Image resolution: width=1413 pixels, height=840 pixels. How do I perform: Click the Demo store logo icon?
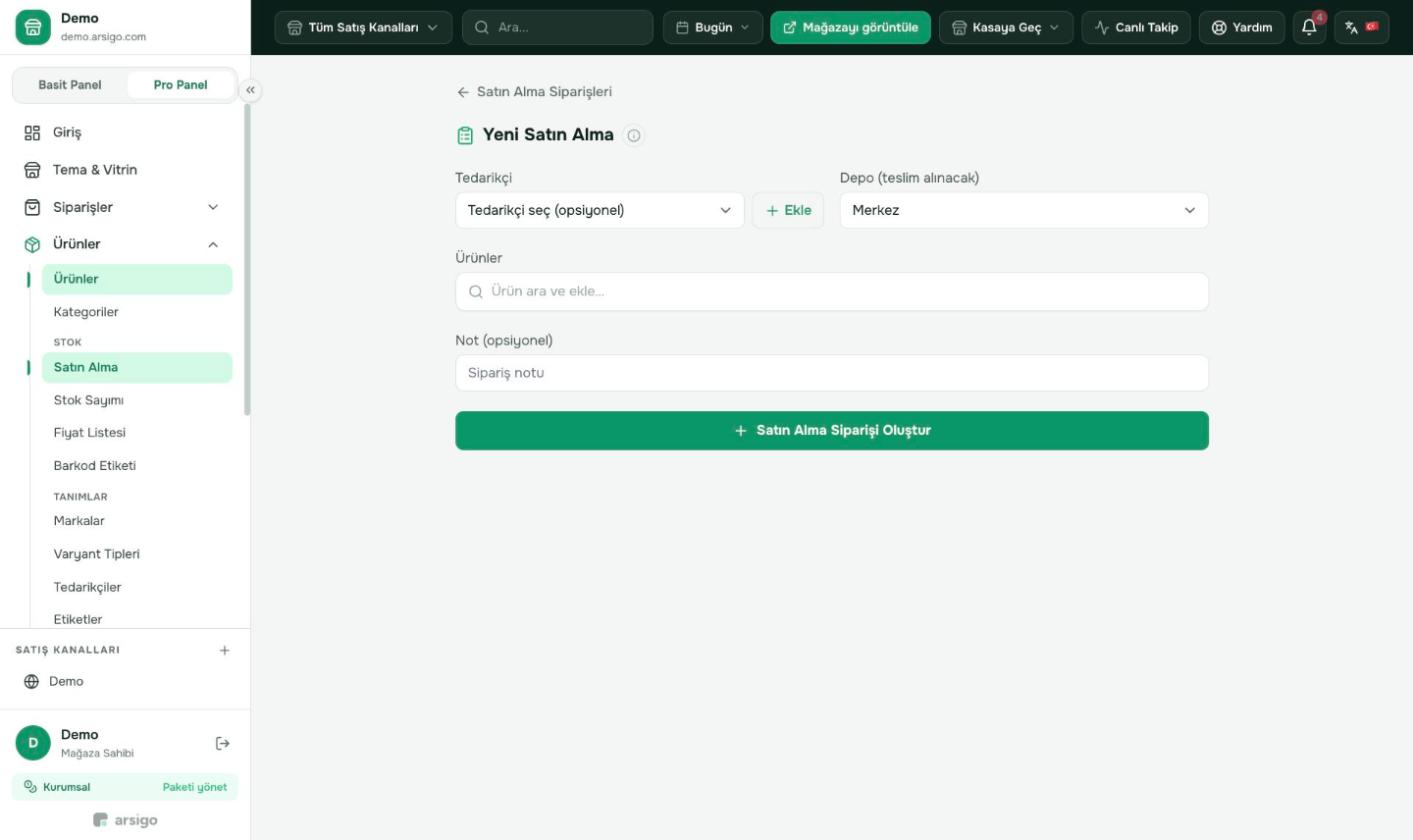pos(33,27)
